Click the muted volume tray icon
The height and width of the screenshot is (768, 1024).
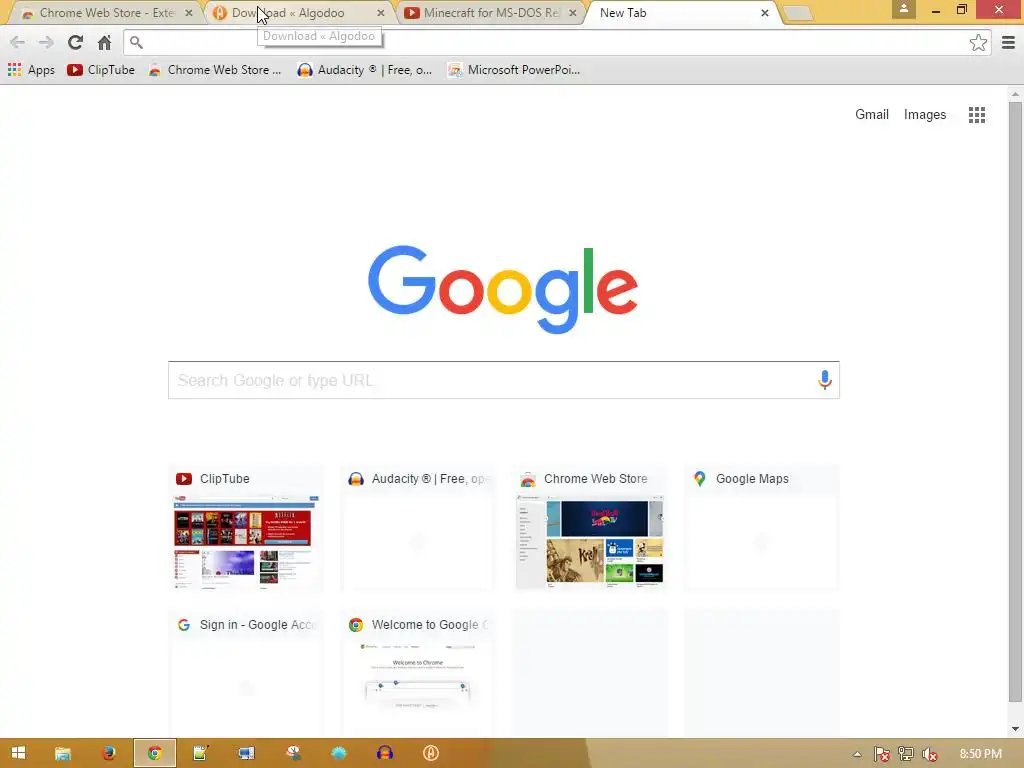(930, 754)
